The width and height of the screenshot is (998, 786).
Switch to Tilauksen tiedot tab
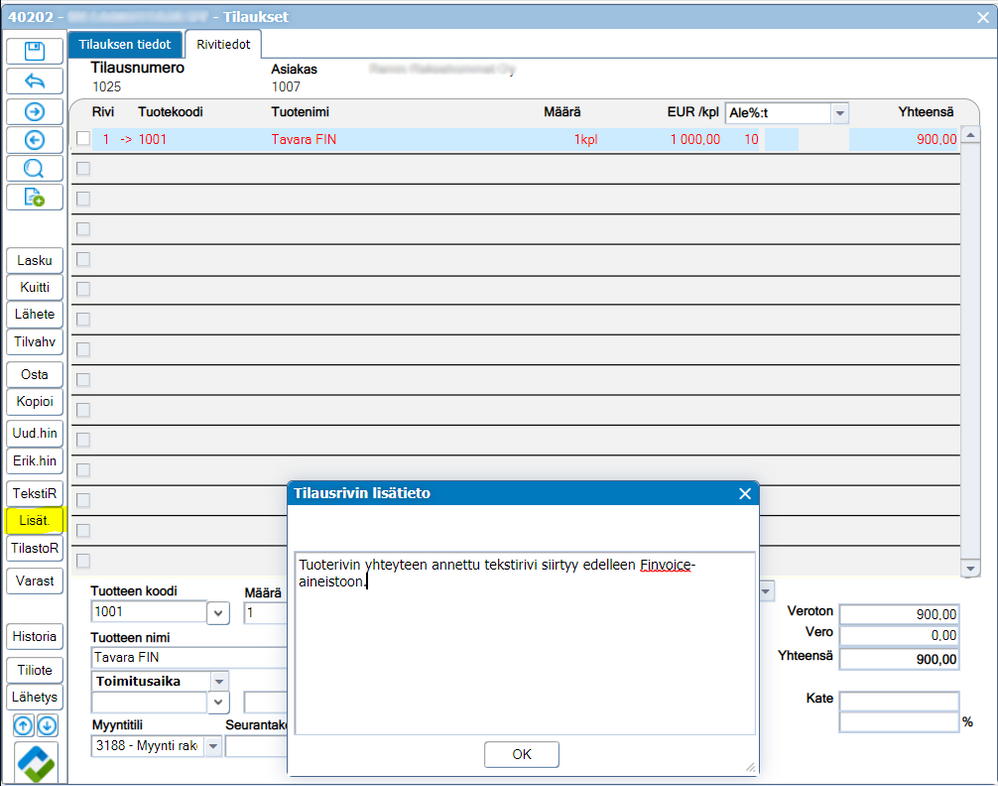tap(125, 44)
